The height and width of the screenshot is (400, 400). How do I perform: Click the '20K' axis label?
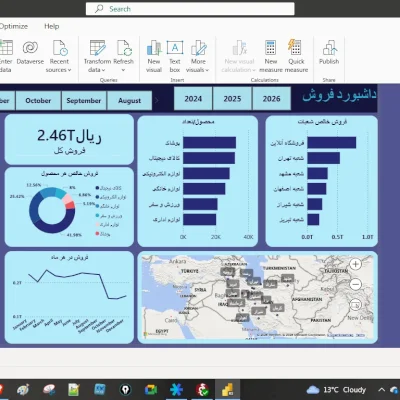(216, 237)
